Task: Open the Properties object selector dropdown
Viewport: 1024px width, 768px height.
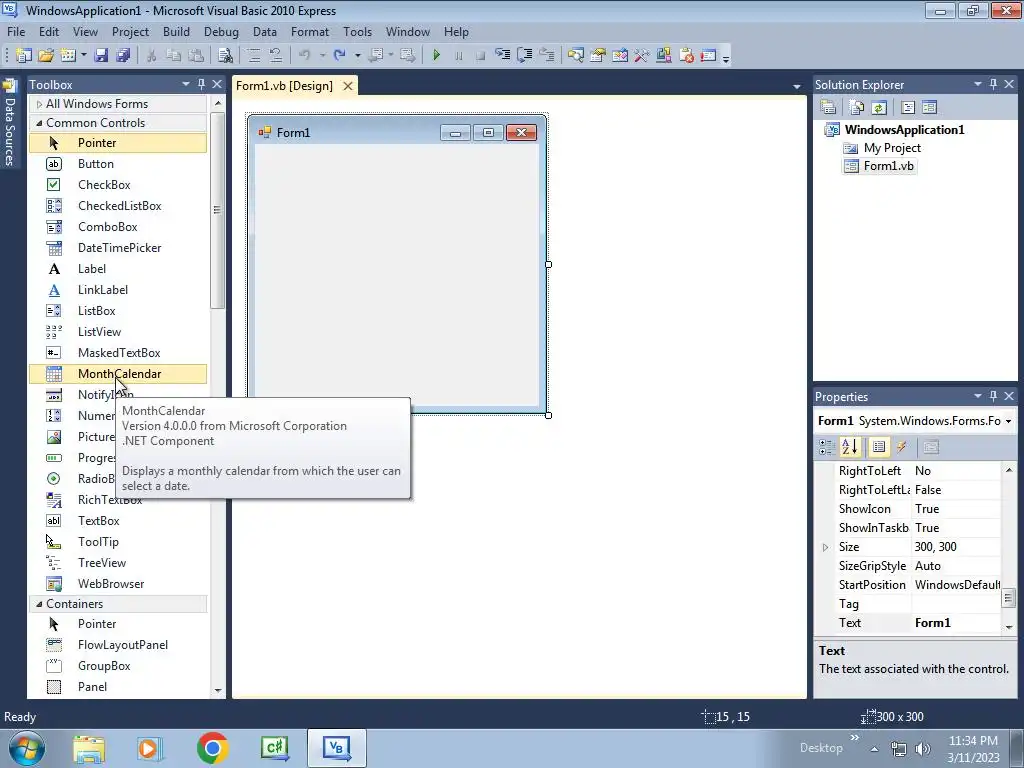Action: [1008, 421]
